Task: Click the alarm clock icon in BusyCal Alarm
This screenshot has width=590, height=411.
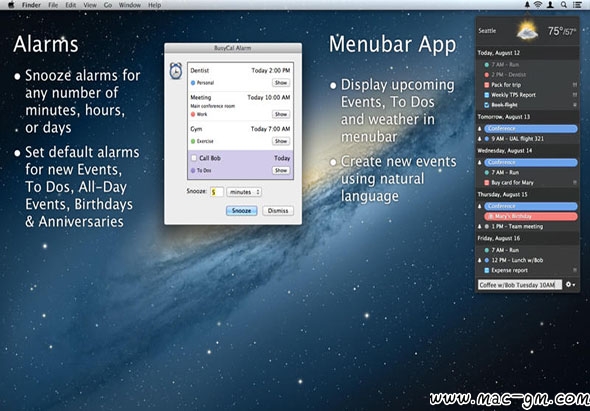Action: click(x=176, y=71)
